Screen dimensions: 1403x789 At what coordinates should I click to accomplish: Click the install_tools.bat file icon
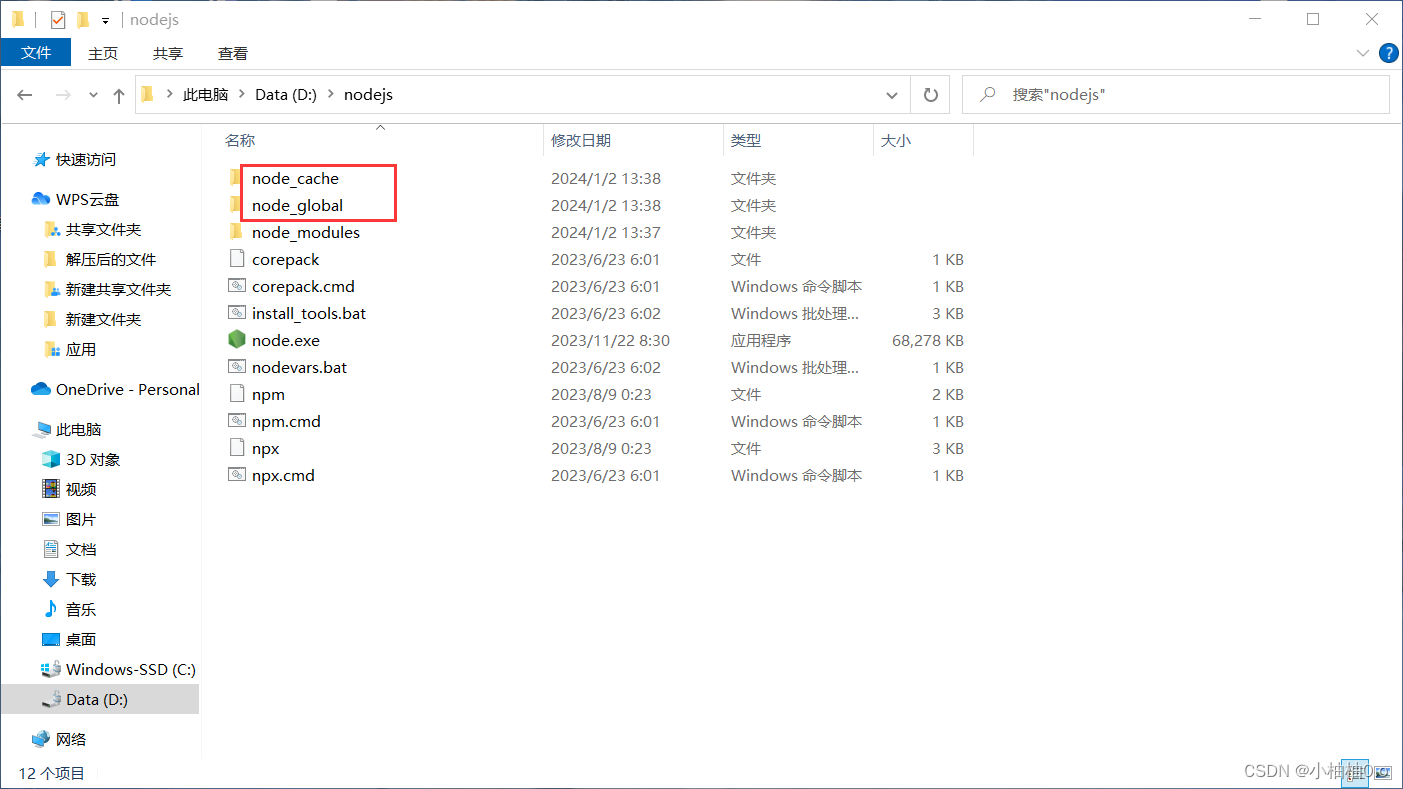236,313
